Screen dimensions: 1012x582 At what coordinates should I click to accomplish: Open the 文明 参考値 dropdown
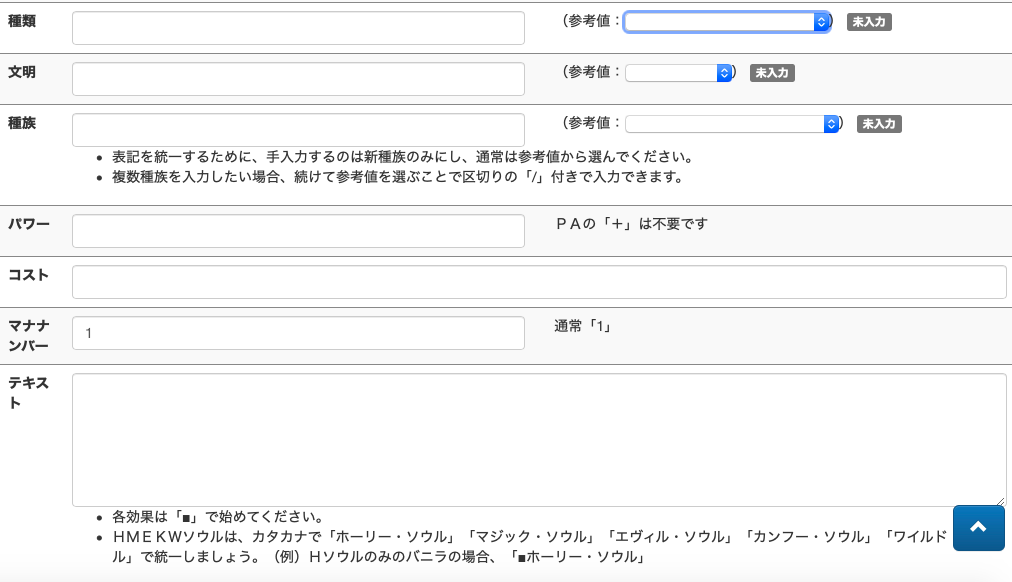pos(678,73)
